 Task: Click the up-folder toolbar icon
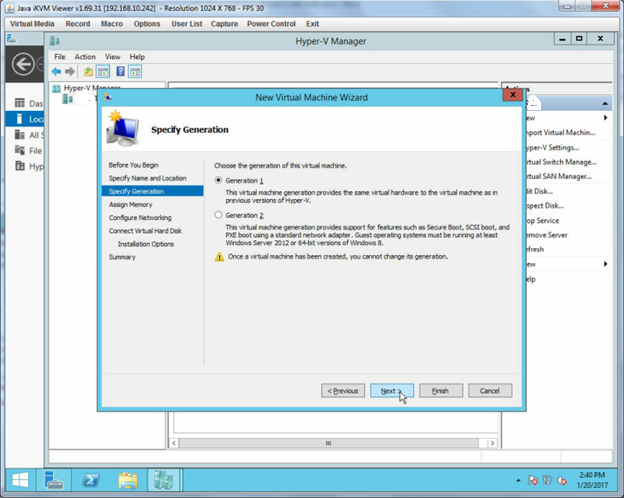click(x=88, y=72)
